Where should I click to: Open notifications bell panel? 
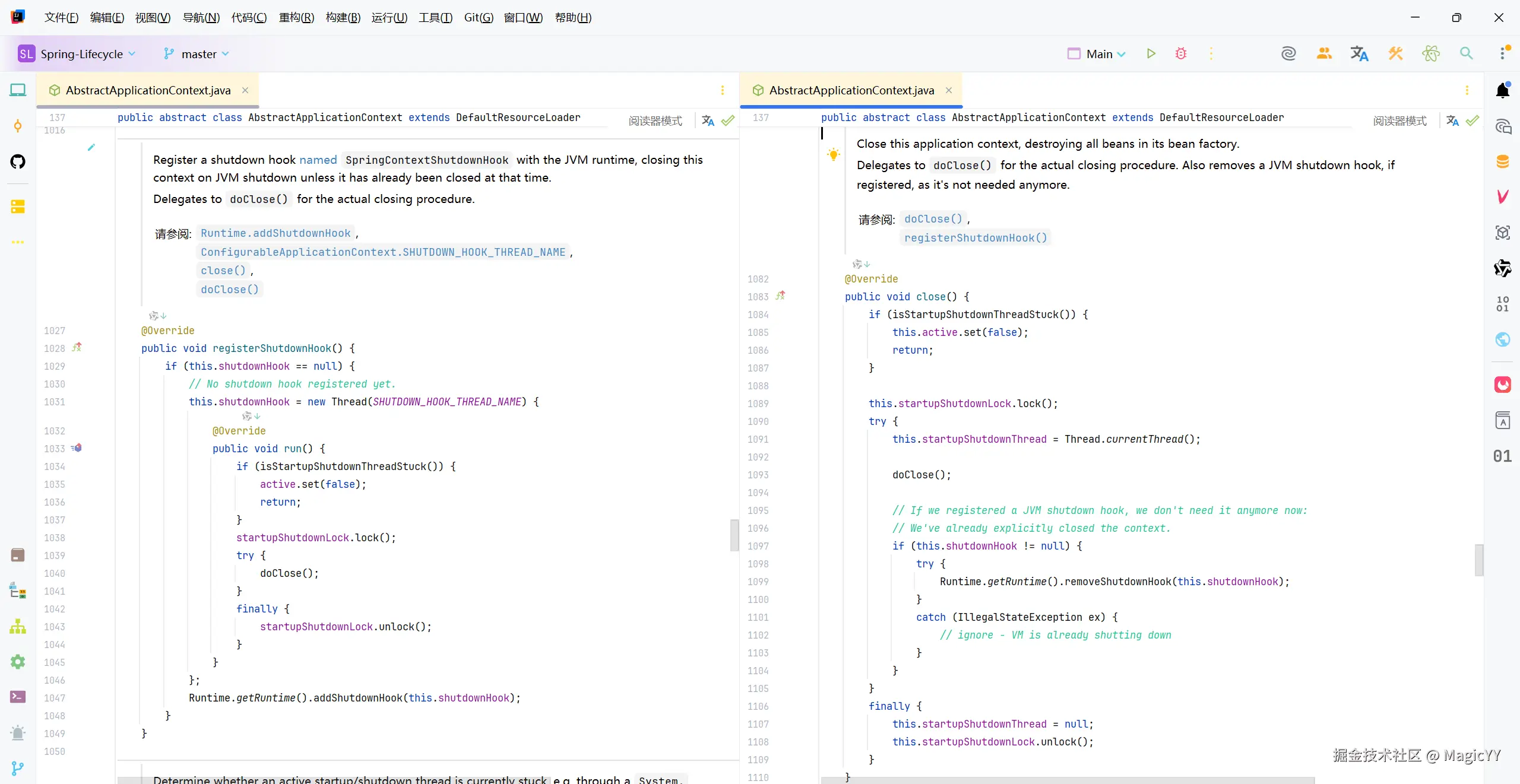1503,90
